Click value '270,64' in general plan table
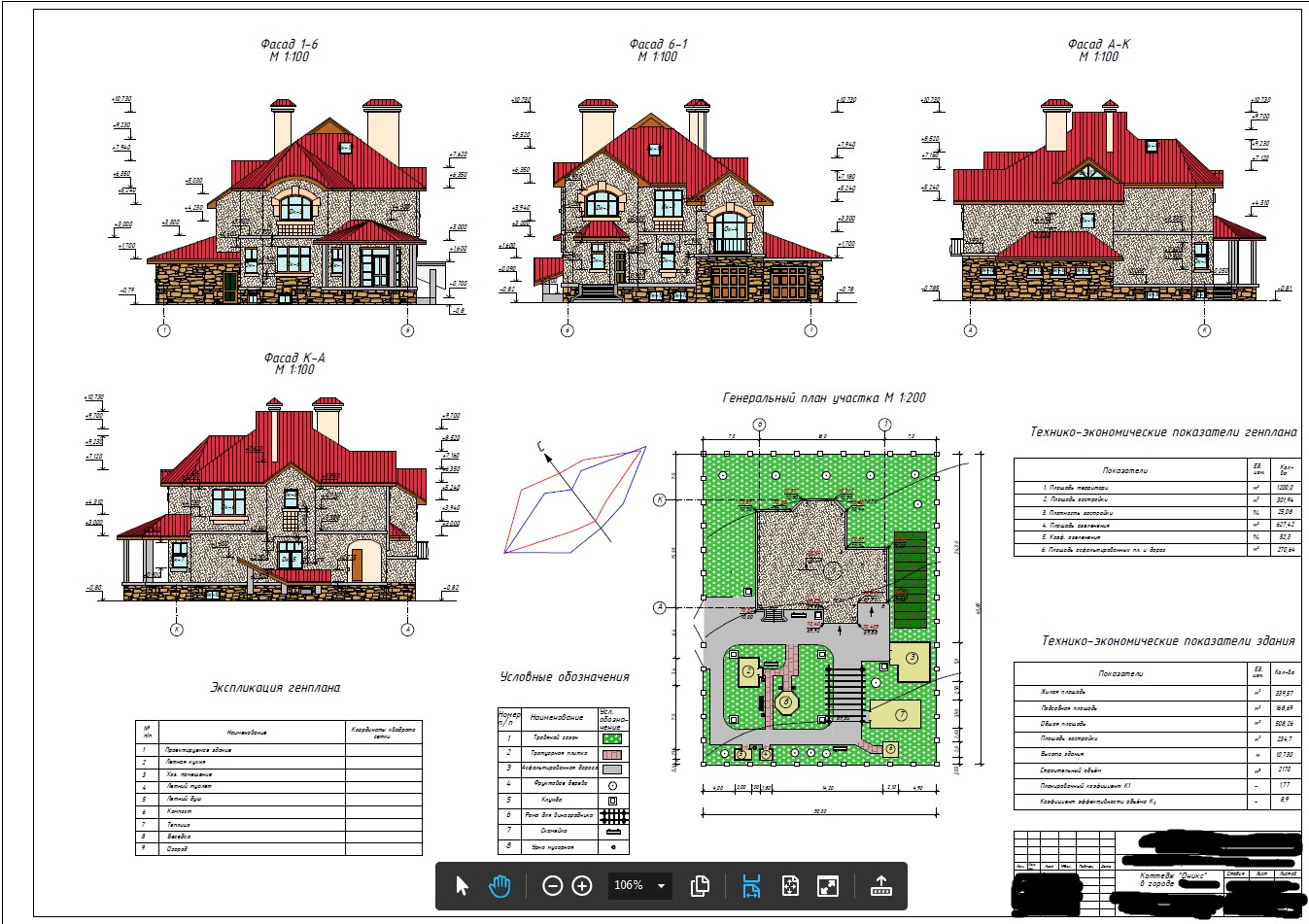Screen dimensions: 1309x924 [x=1285, y=550]
